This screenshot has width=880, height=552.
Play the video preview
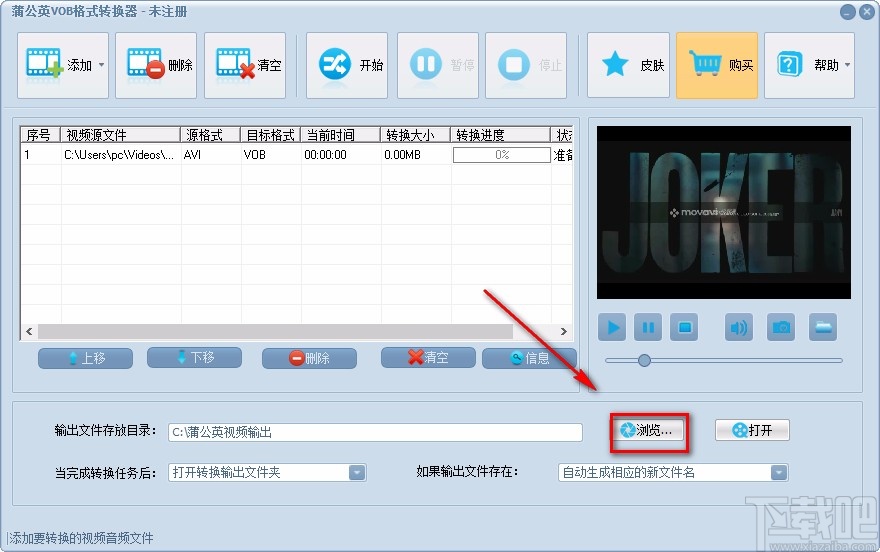[612, 327]
